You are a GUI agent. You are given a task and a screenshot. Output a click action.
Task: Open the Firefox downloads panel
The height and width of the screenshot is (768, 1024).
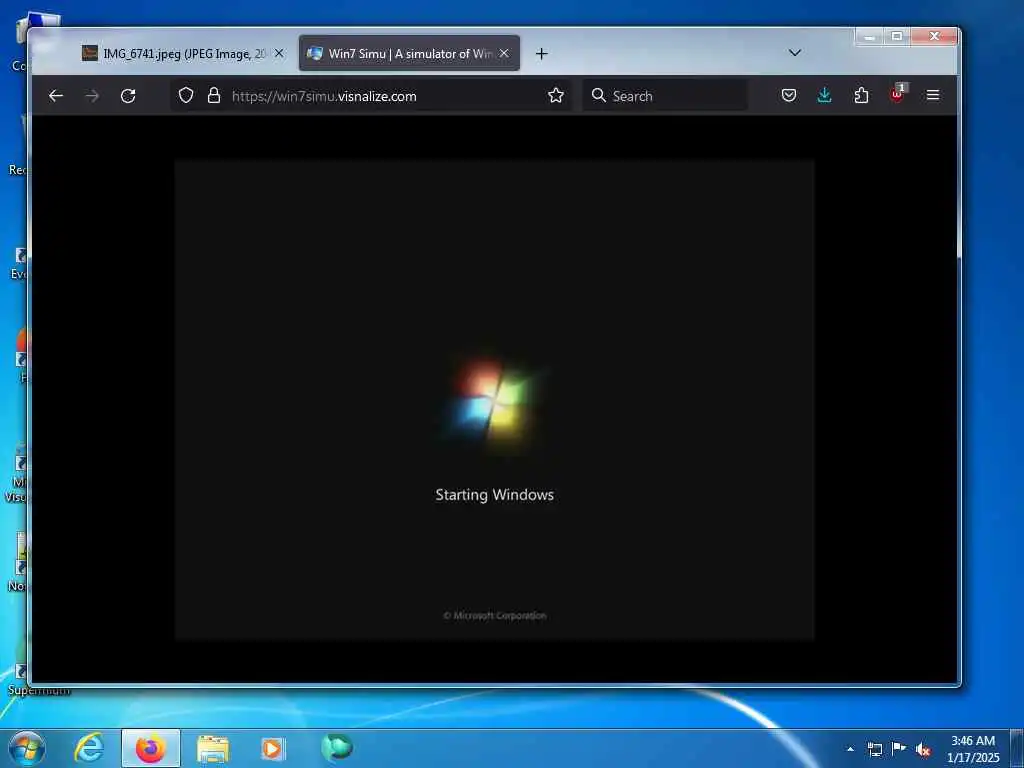pos(824,95)
